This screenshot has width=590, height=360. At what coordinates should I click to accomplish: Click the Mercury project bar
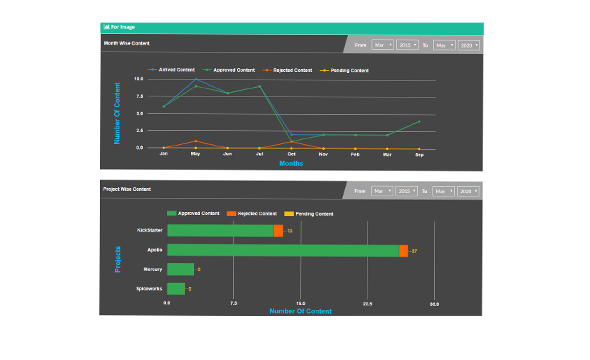click(181, 269)
